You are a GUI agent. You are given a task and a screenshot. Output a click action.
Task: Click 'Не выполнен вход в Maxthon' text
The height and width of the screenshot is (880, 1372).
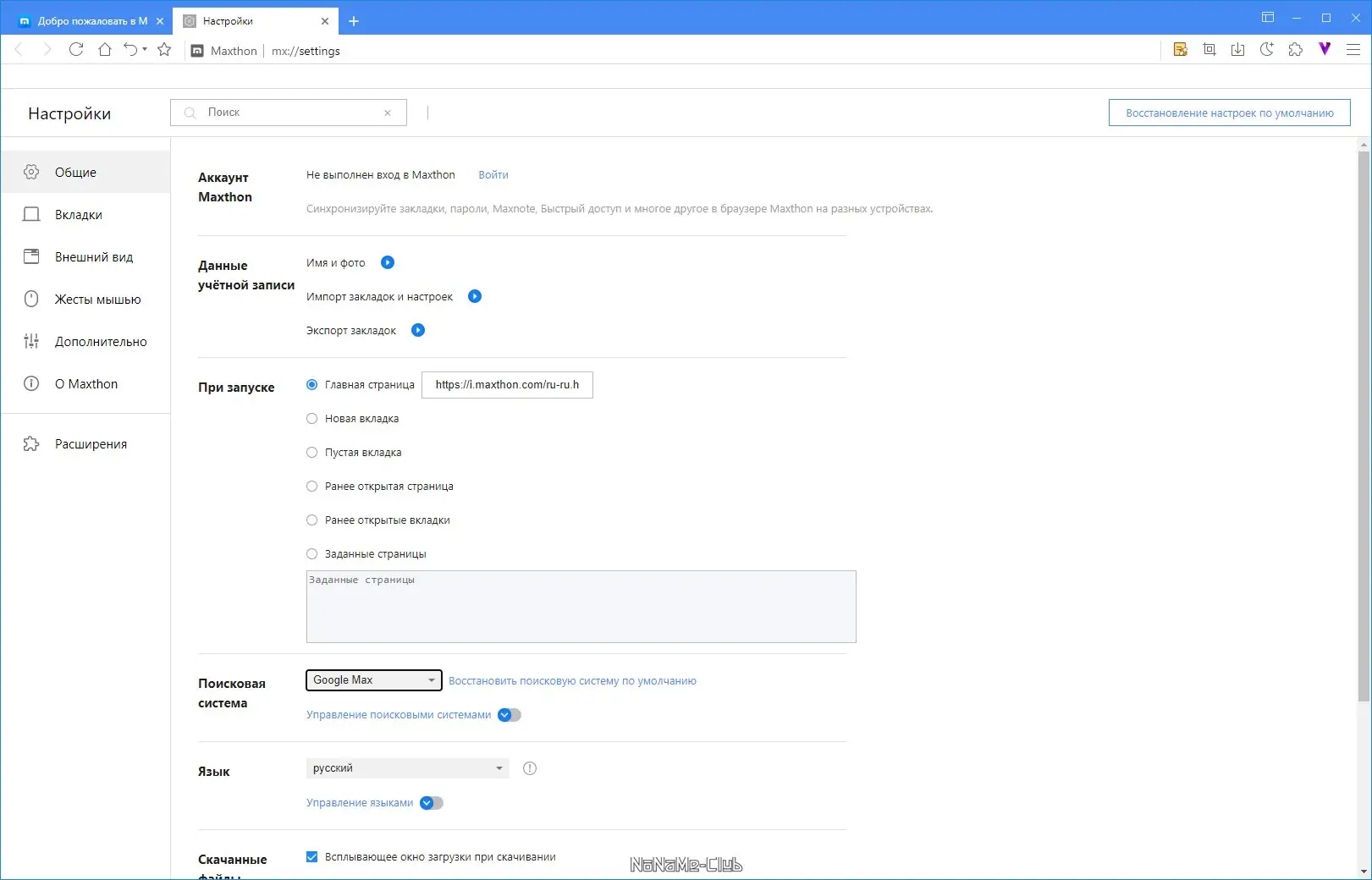click(x=381, y=175)
